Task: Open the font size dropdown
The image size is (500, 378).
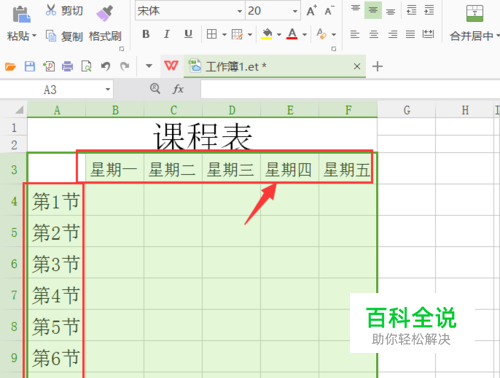Action: point(295,11)
